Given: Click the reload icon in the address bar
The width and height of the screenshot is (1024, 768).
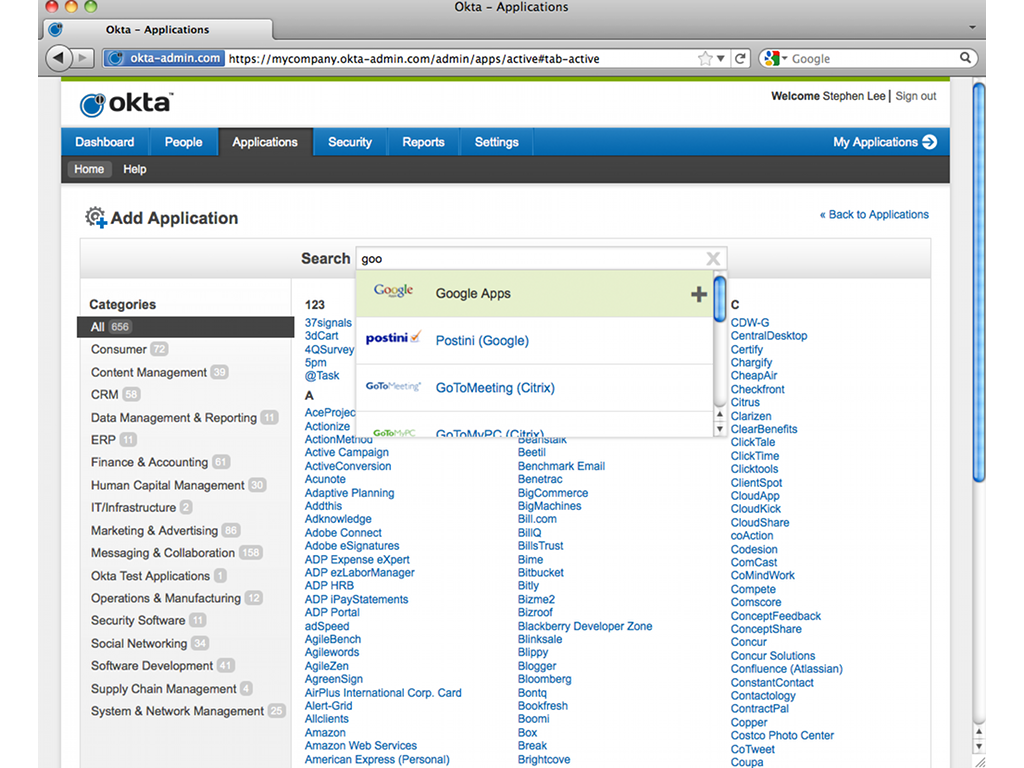Looking at the screenshot, I should click(x=741, y=59).
